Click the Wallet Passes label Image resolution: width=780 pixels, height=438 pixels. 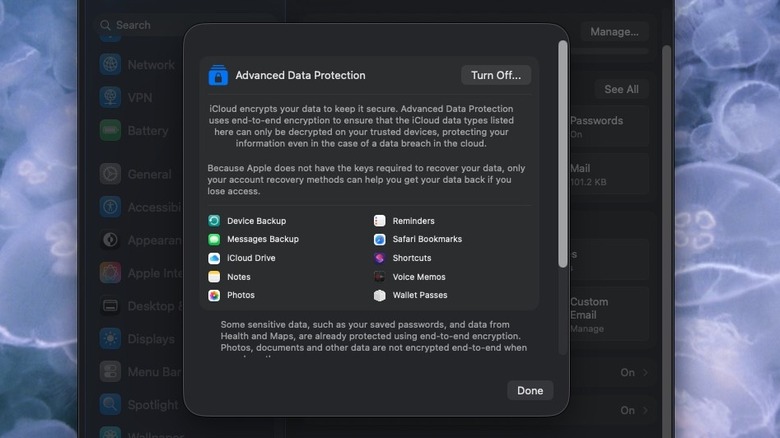[420, 295]
